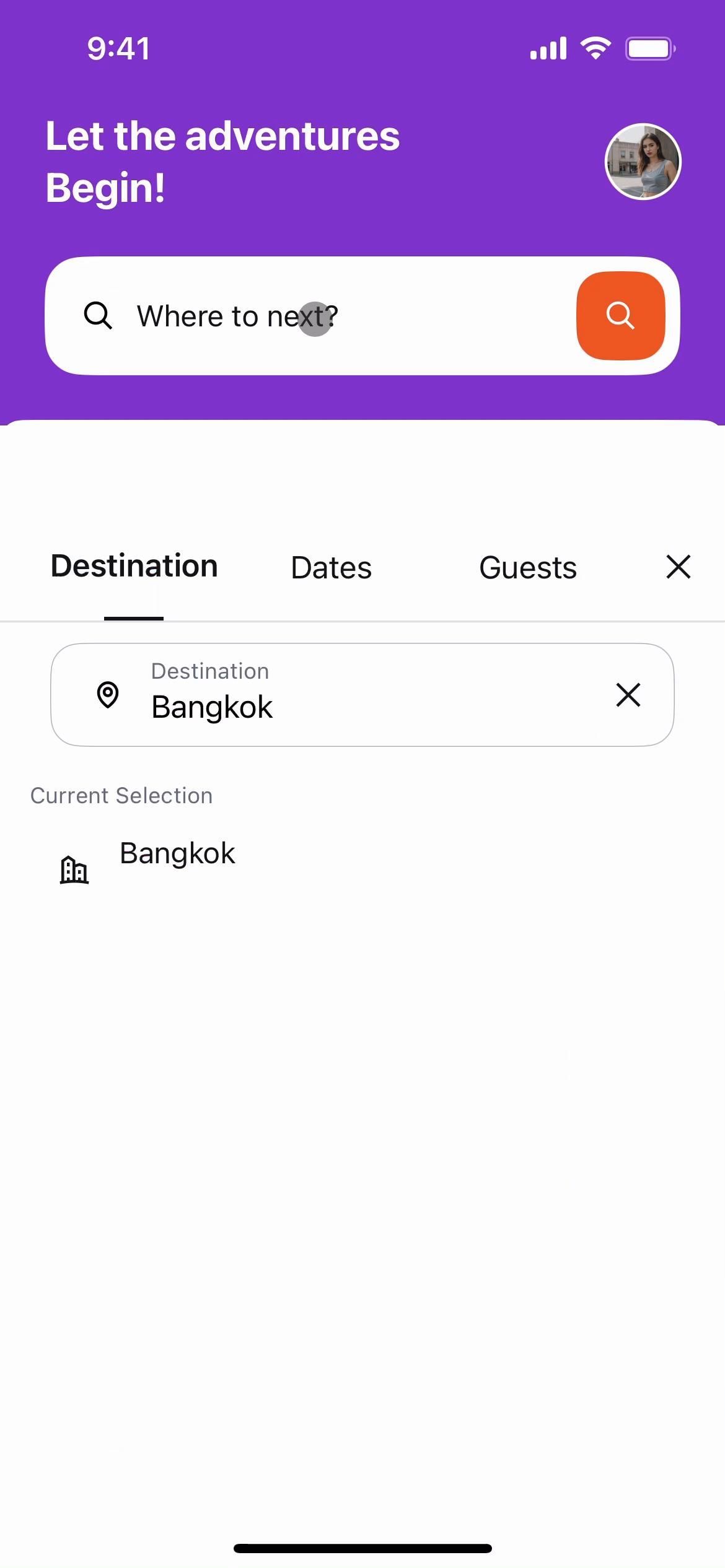Tap the orange search button

click(620, 316)
